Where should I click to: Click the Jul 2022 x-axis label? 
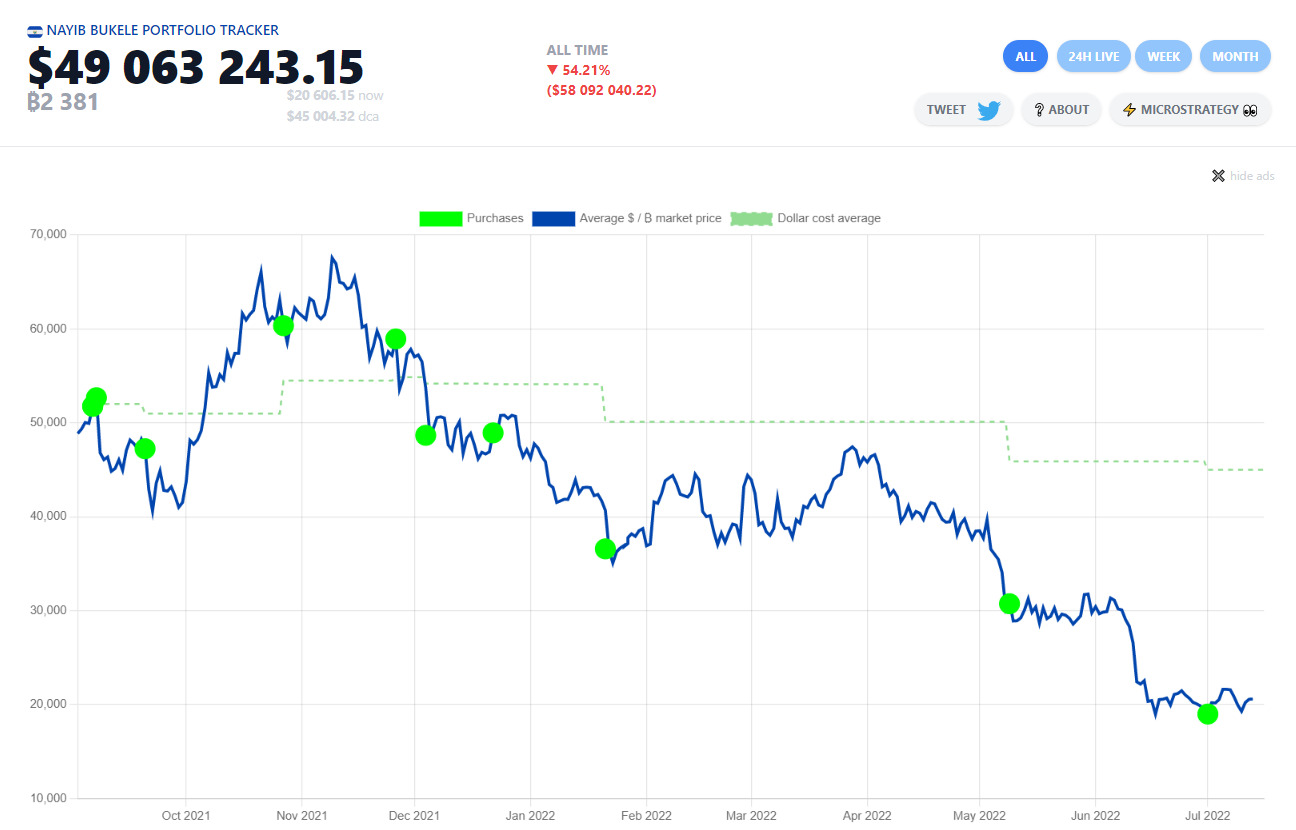(x=1207, y=815)
